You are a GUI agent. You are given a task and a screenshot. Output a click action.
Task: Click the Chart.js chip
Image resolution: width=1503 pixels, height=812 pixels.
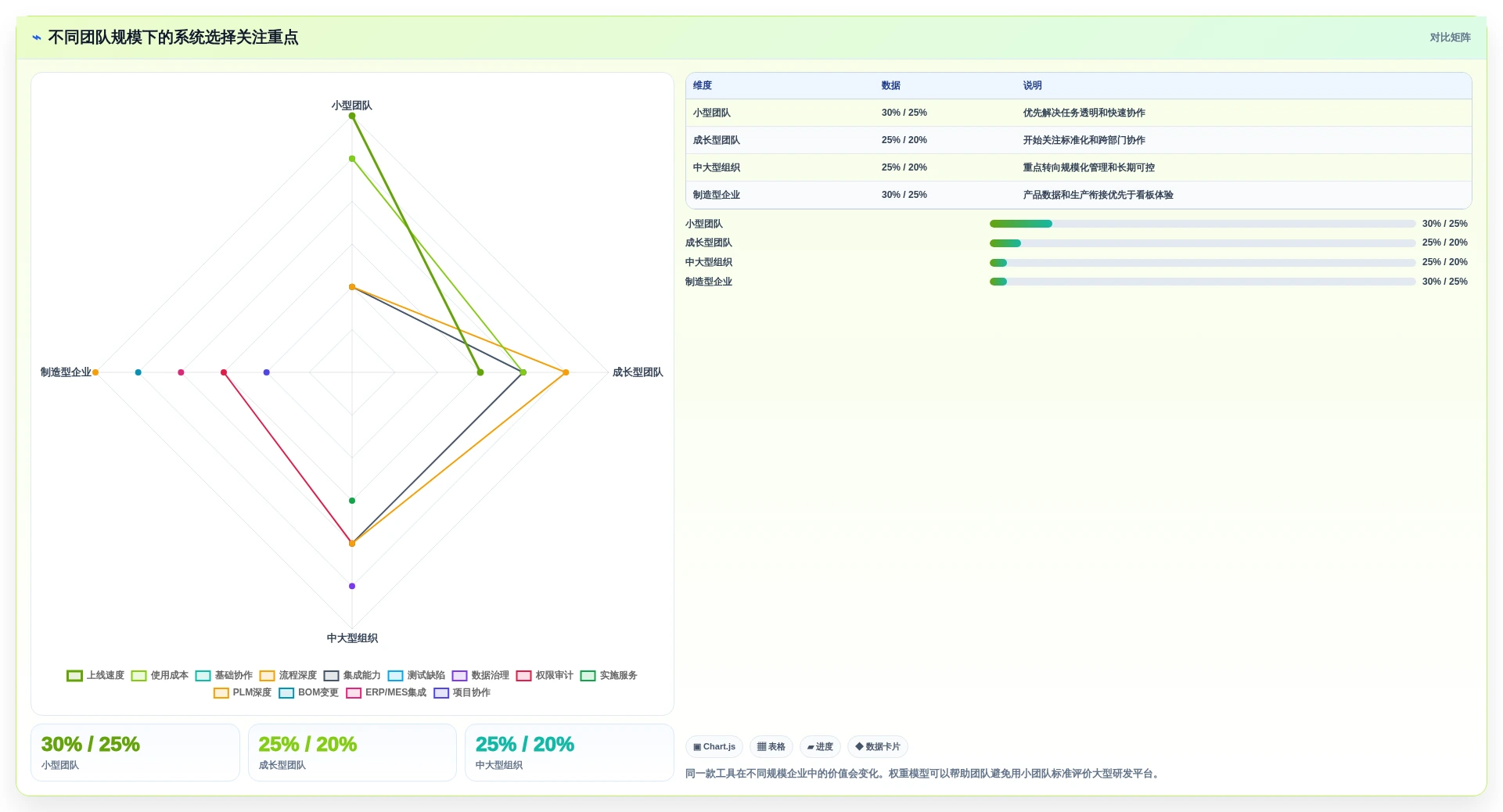point(714,747)
